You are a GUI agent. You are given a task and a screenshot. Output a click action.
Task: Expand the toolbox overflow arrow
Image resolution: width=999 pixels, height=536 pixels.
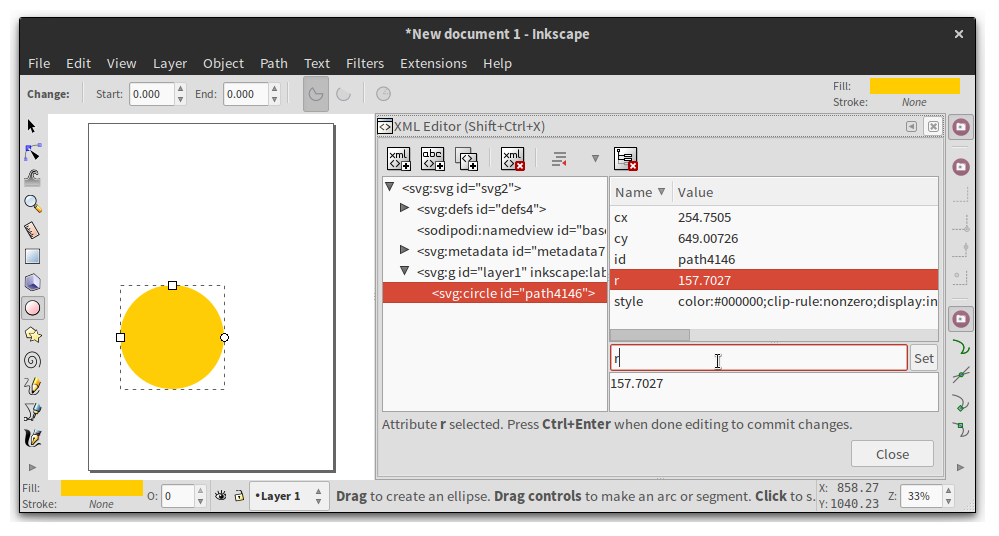coord(32,467)
